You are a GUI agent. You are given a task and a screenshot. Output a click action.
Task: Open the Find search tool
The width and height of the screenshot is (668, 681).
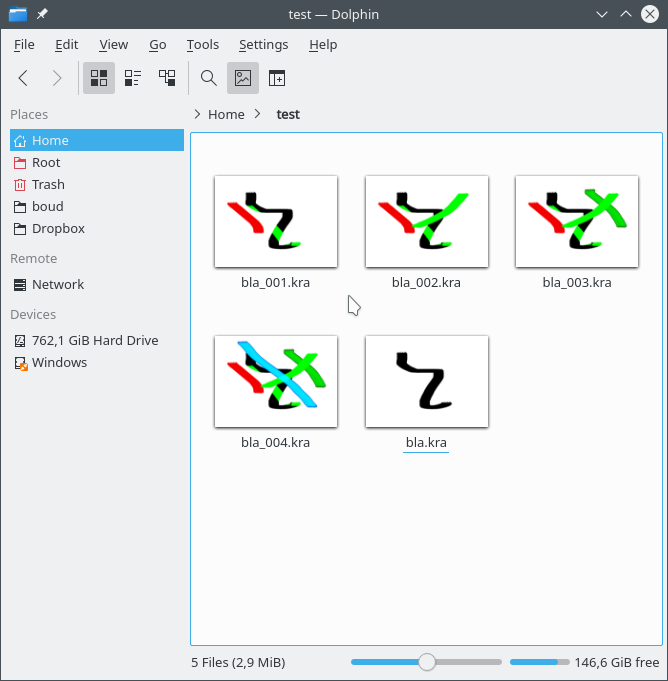click(x=209, y=78)
